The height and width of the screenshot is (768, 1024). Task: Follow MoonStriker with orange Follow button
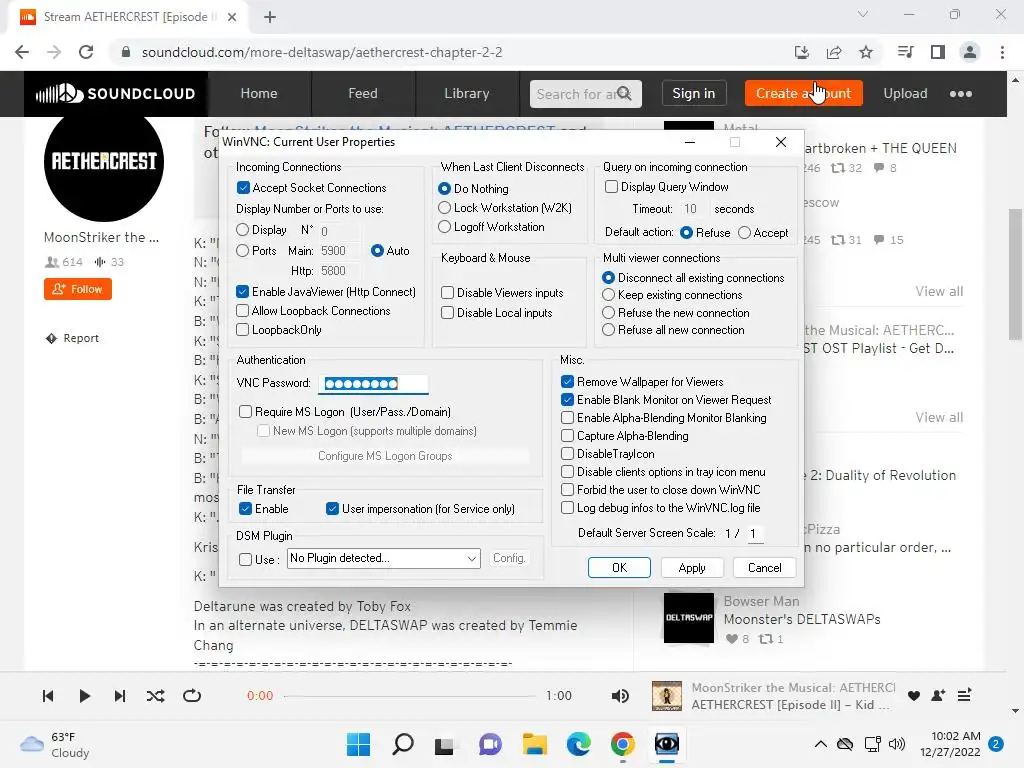78,289
